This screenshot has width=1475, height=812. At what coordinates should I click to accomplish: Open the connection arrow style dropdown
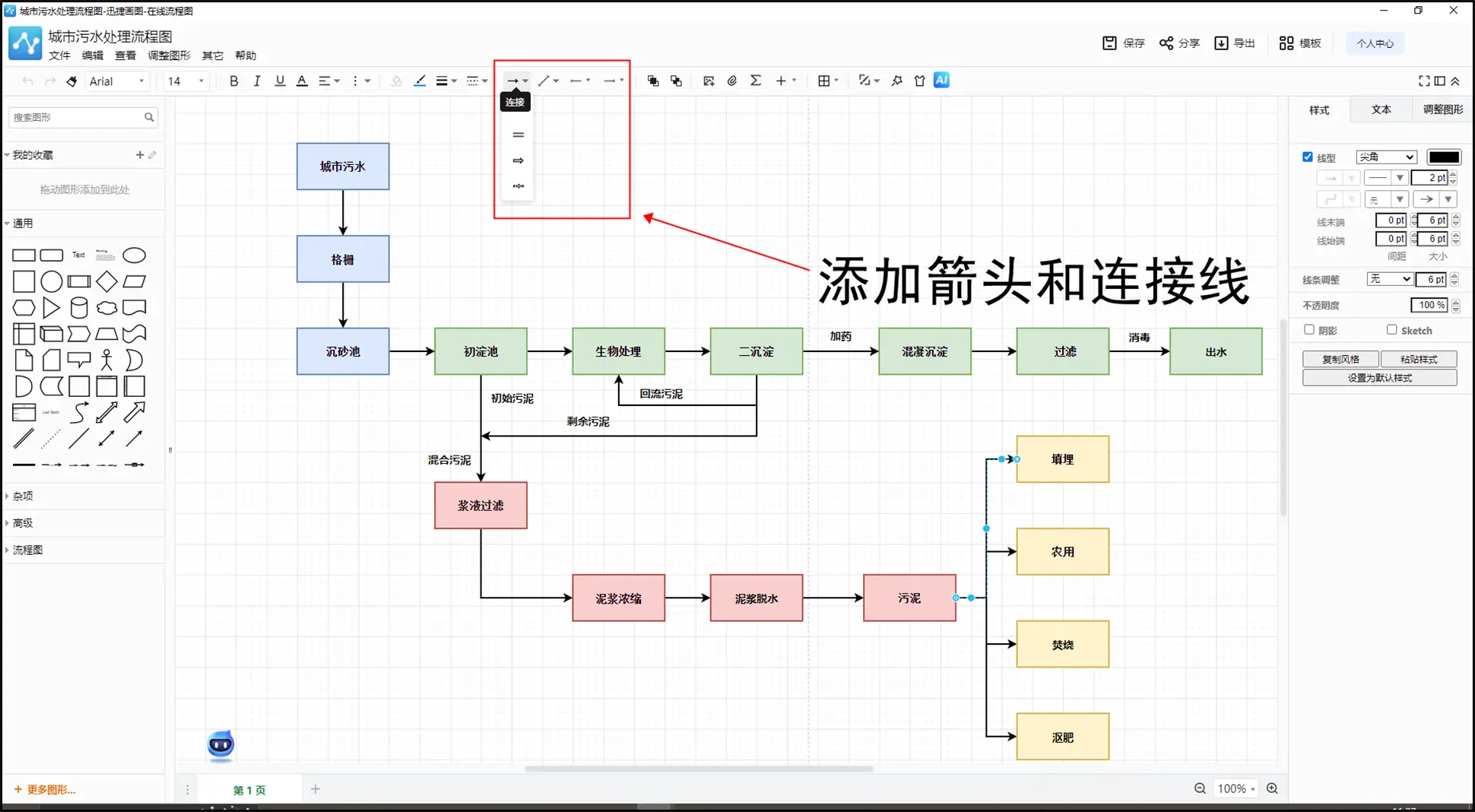coord(517,81)
